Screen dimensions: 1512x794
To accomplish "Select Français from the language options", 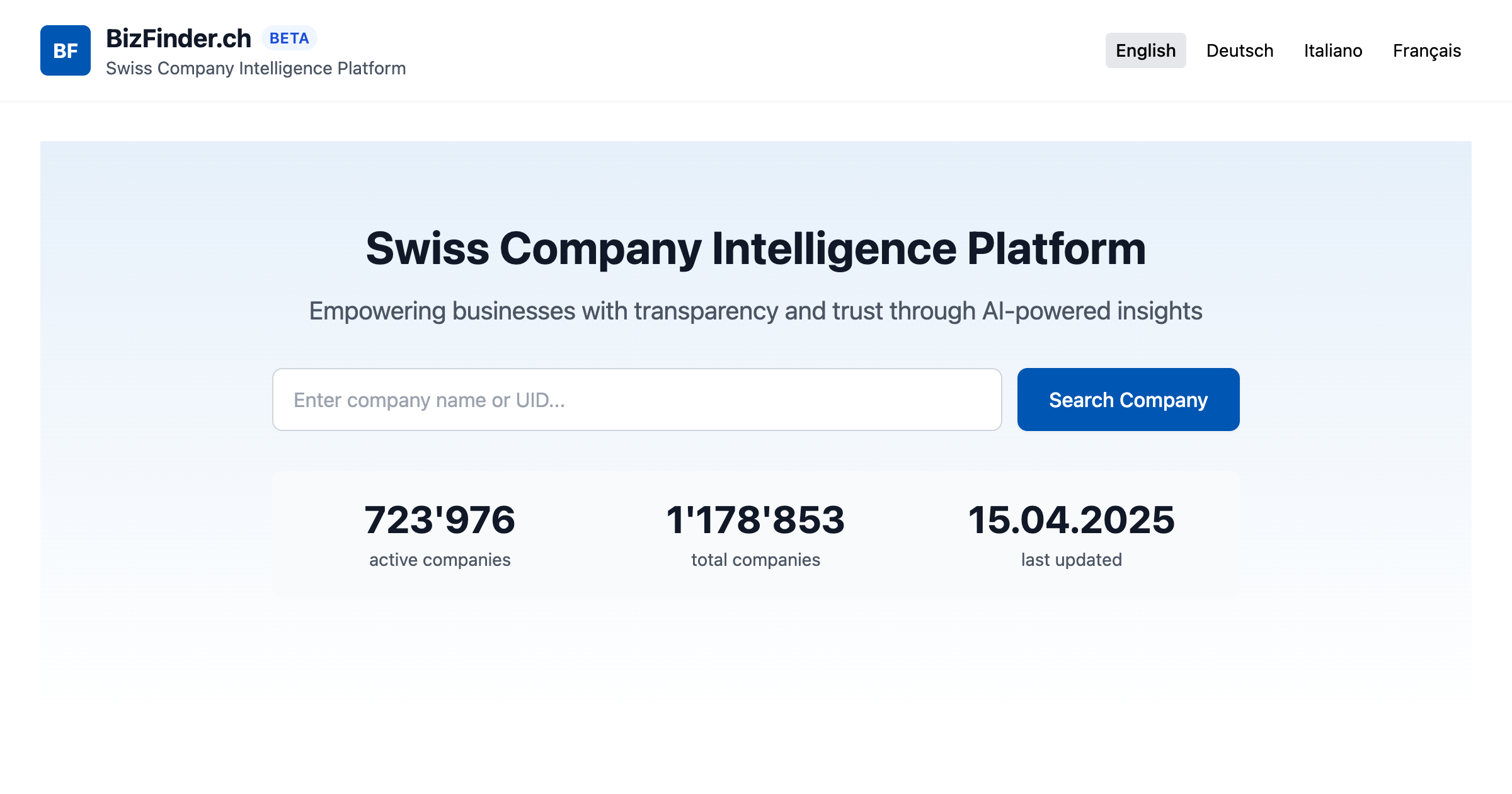I will tap(1426, 50).
